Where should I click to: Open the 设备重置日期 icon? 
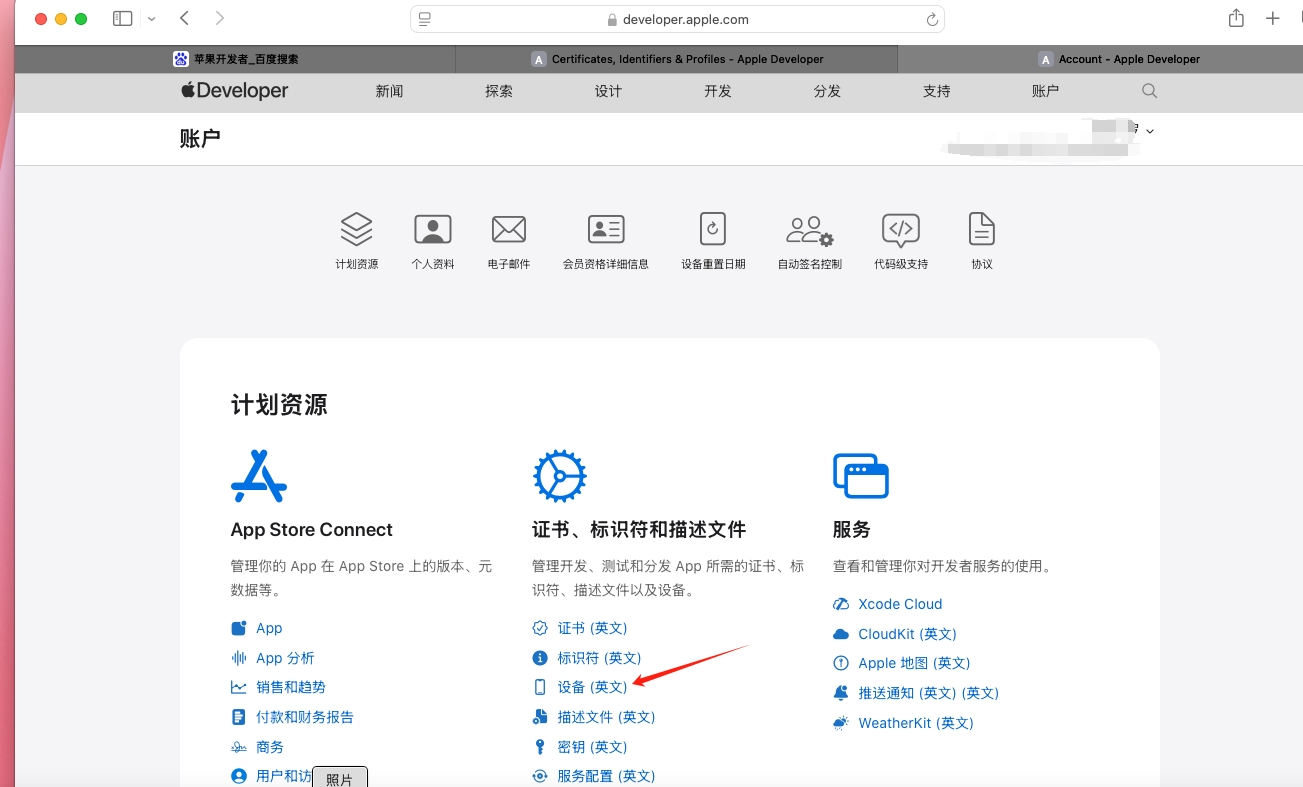pos(713,229)
